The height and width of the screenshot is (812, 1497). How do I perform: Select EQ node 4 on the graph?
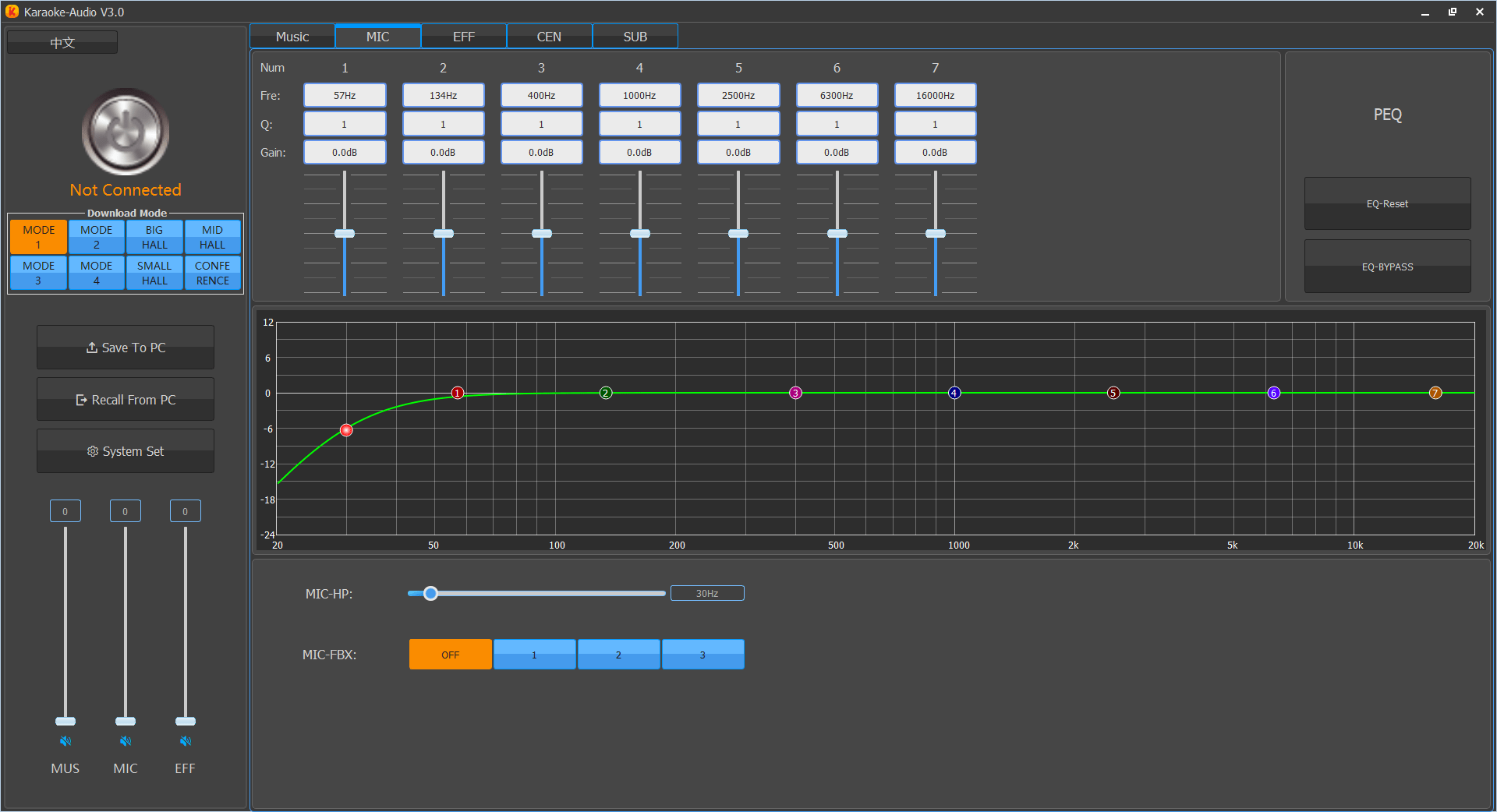(x=954, y=393)
